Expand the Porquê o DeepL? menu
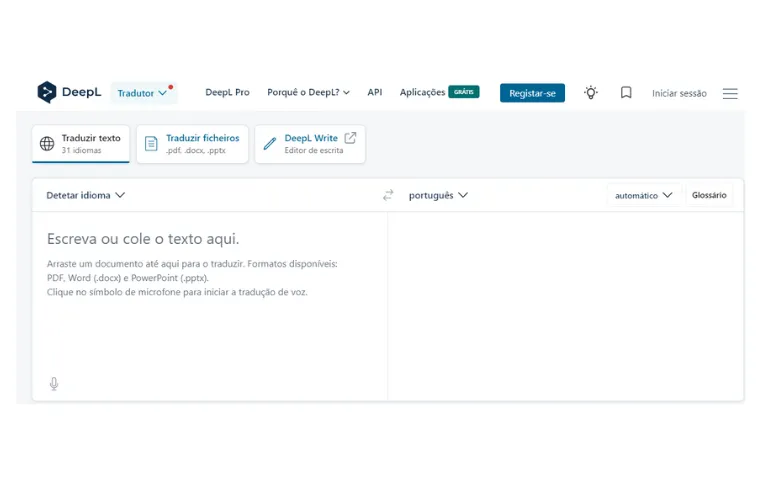The image size is (760, 495). tap(308, 92)
